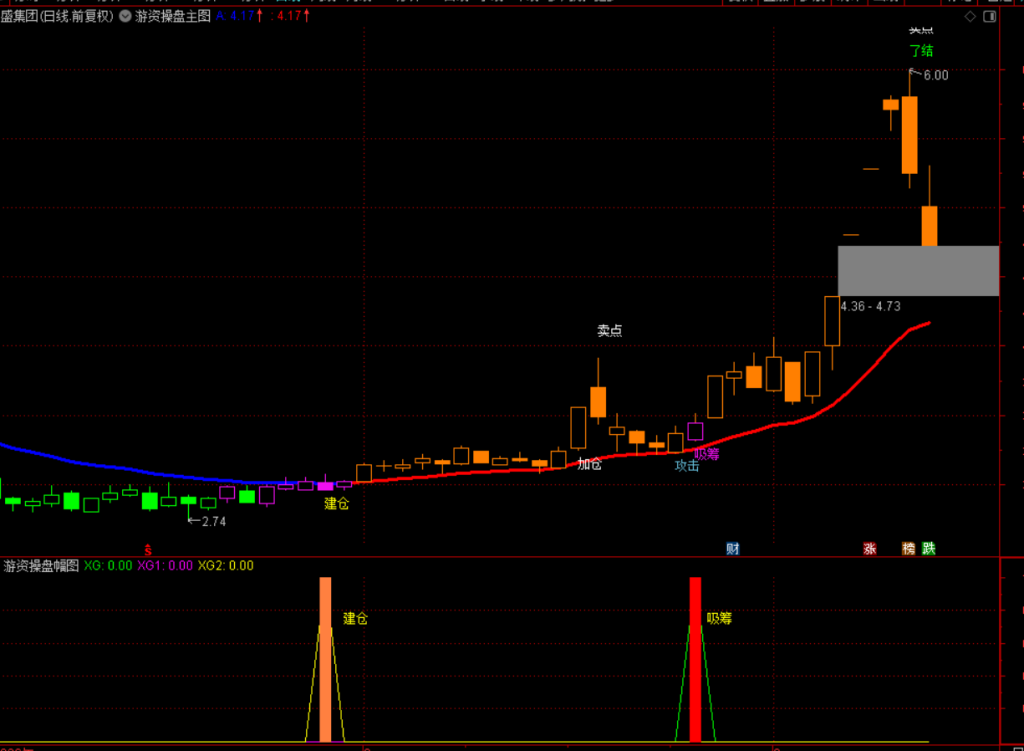Image resolution: width=1024 pixels, height=751 pixels.
Task: Click the blue 攻击 signal label
Action: point(687,466)
